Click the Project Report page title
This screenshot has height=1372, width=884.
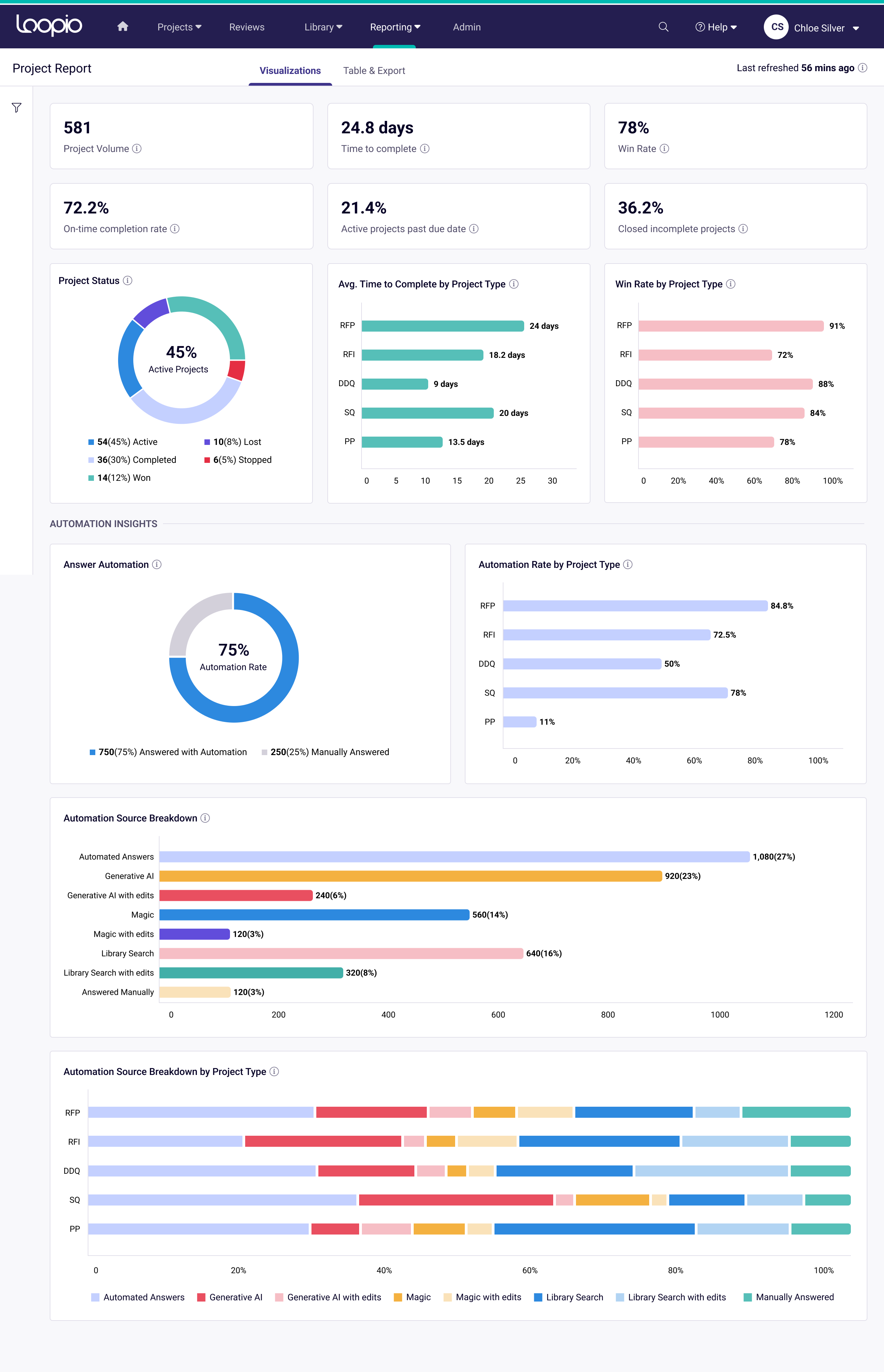point(52,68)
